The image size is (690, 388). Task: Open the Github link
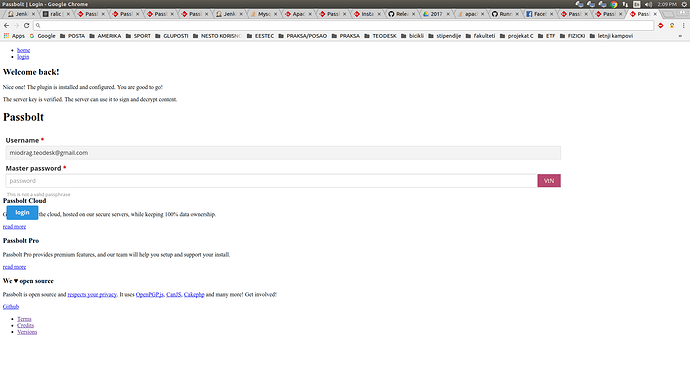11,307
